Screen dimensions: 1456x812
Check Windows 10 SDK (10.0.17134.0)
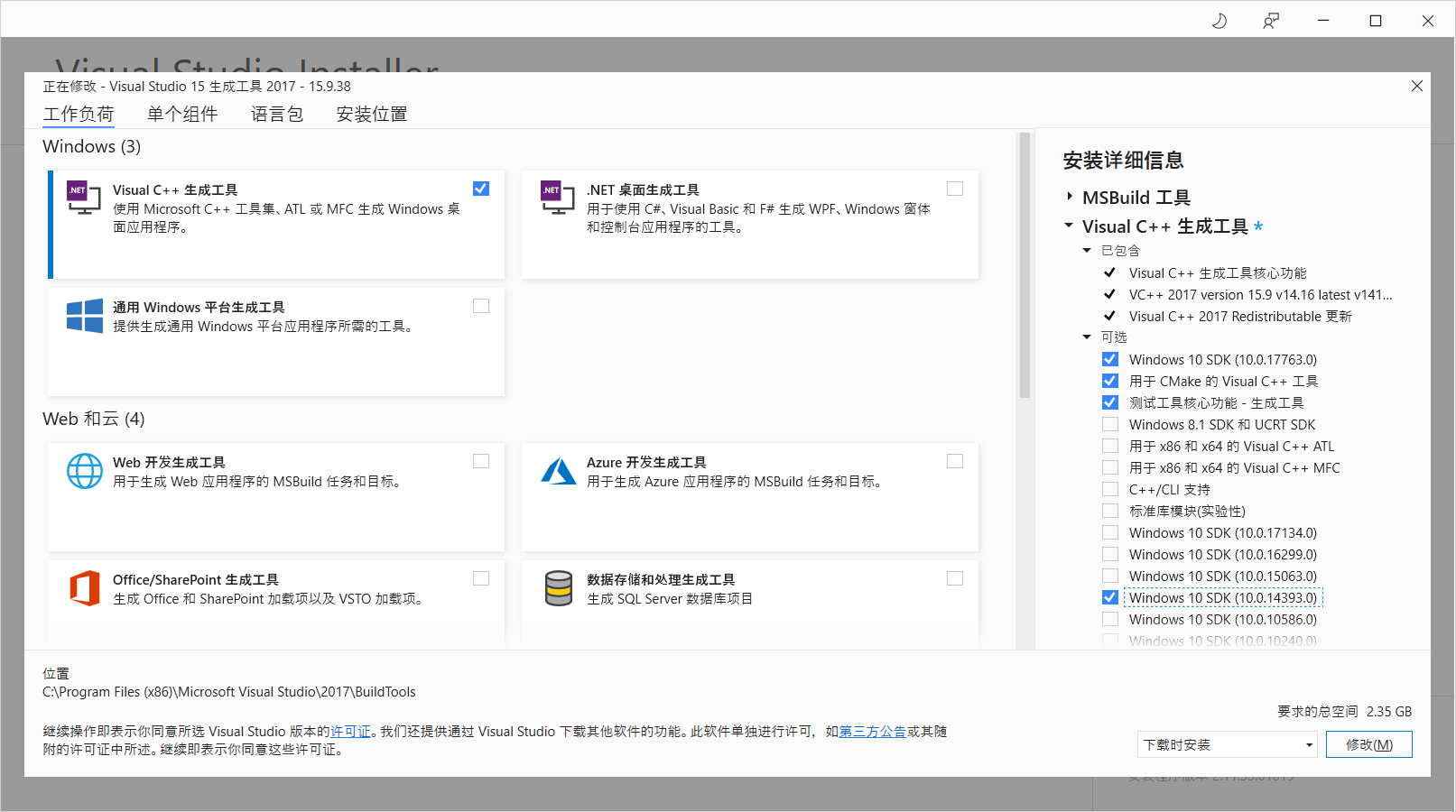click(1110, 532)
